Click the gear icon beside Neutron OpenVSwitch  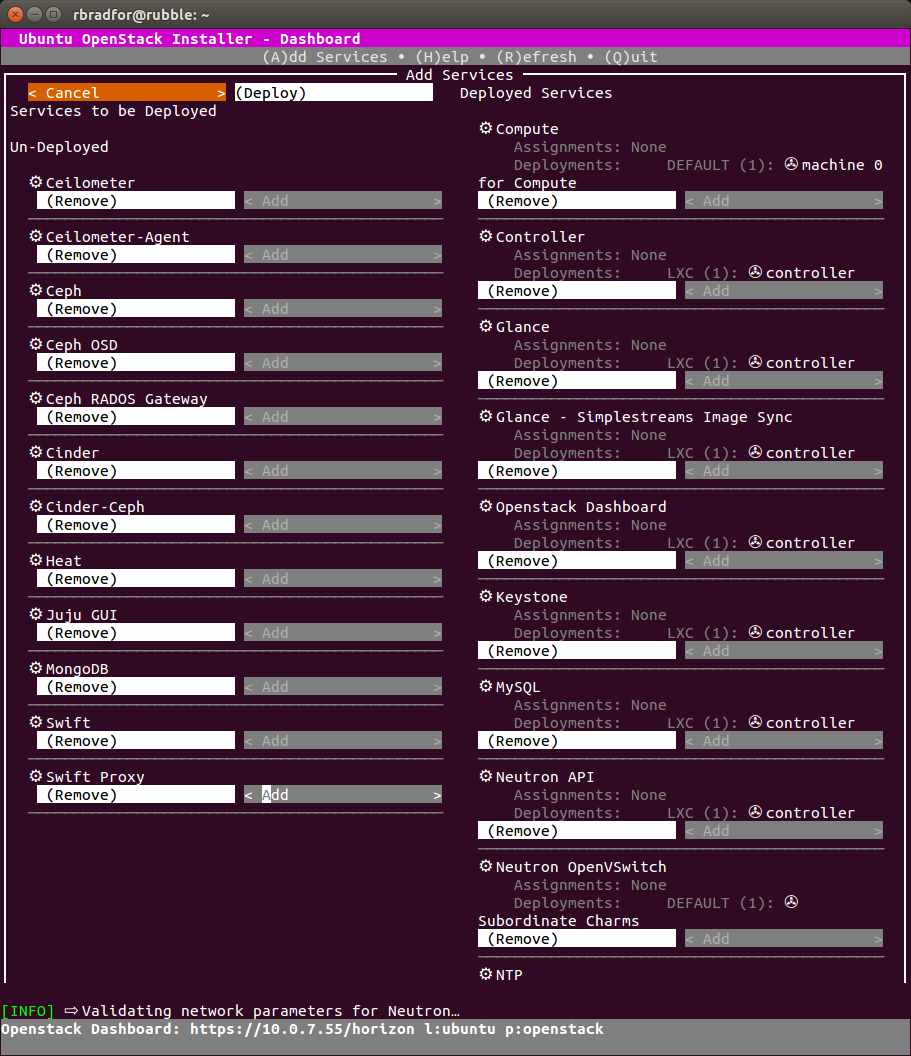[x=485, y=866]
